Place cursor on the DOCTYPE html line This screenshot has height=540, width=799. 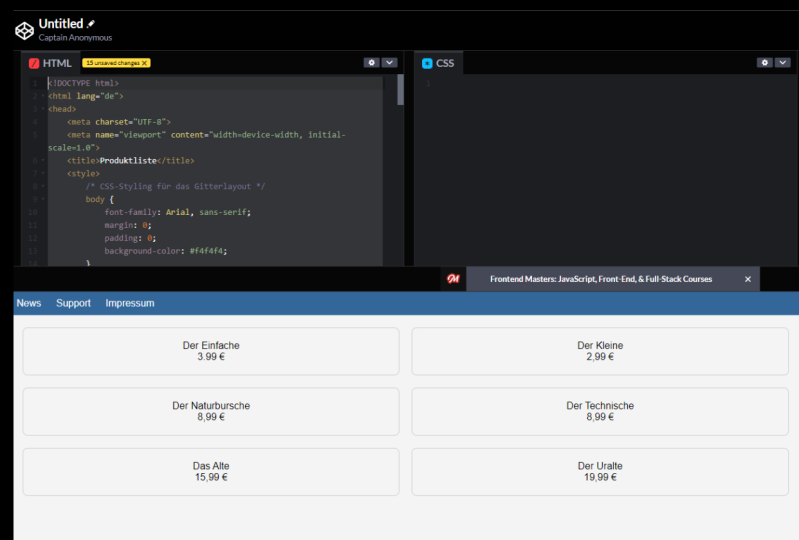point(84,83)
